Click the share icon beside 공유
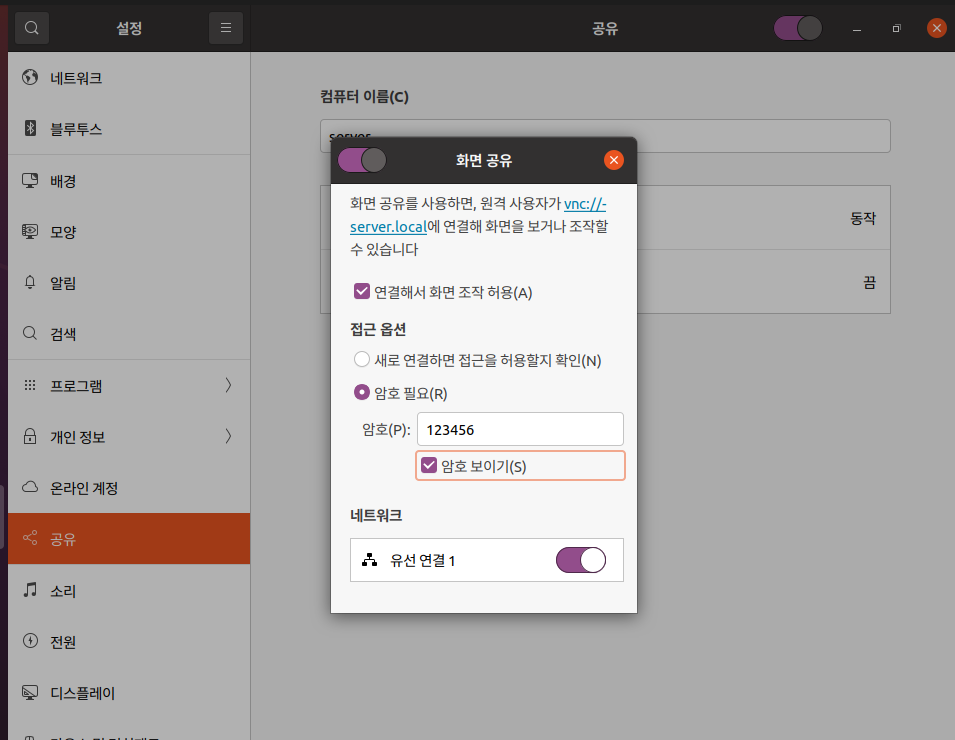The height and width of the screenshot is (740, 955). pos(30,538)
